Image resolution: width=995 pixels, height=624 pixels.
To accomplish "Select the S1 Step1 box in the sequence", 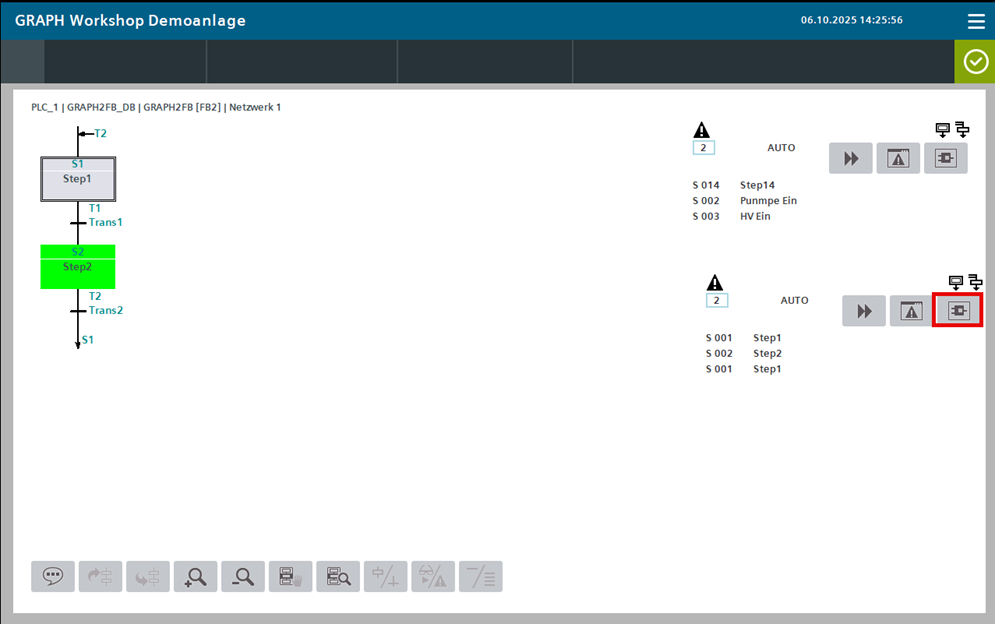I will [x=78, y=179].
